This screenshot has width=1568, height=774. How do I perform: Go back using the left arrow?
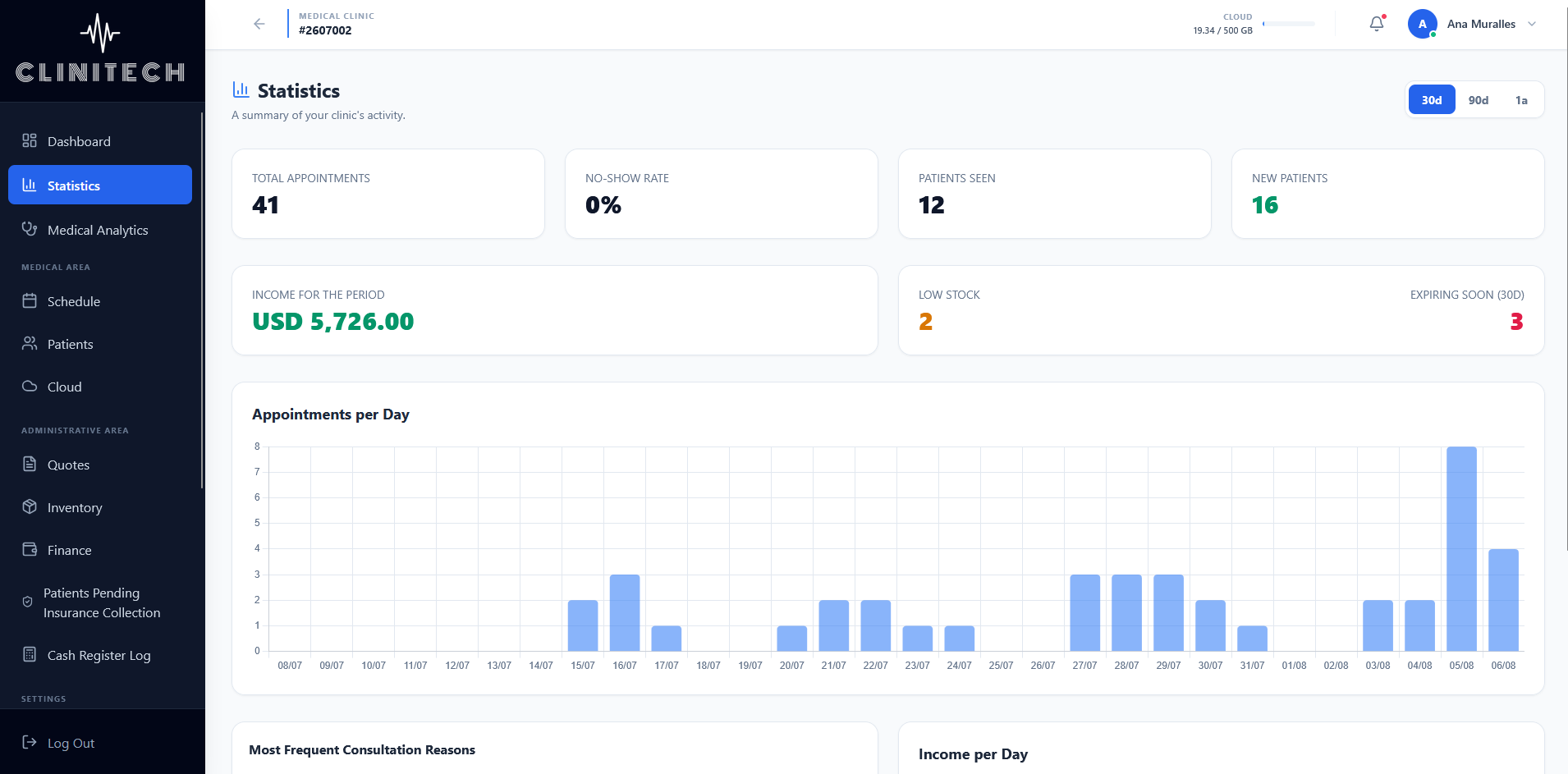click(x=259, y=24)
